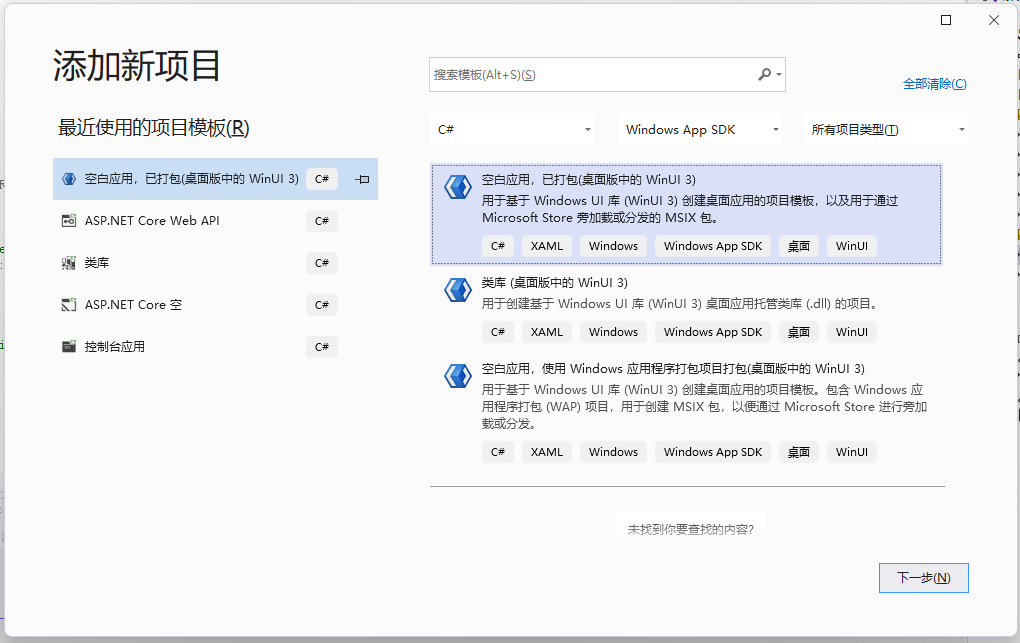This screenshot has width=1020, height=643.
Task: Click the C# badge beside 控制台应用
Action: 321,347
